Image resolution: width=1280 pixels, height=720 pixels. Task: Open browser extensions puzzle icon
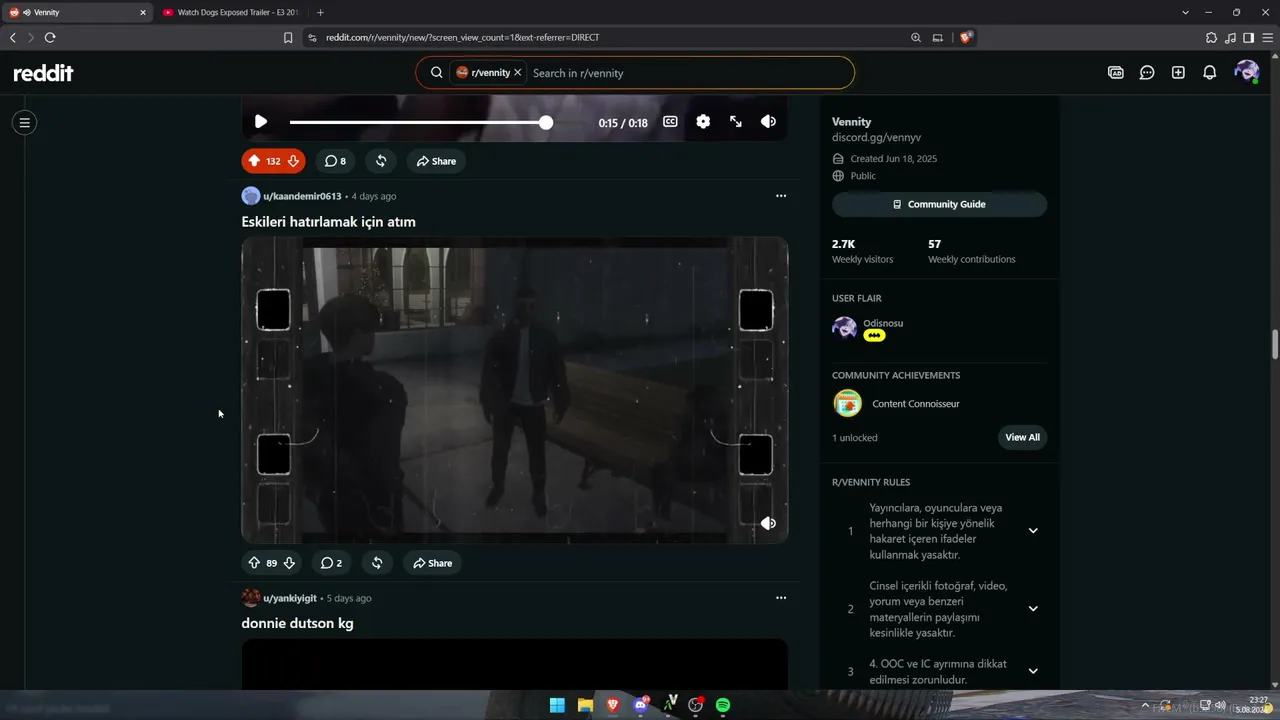tap(1211, 37)
